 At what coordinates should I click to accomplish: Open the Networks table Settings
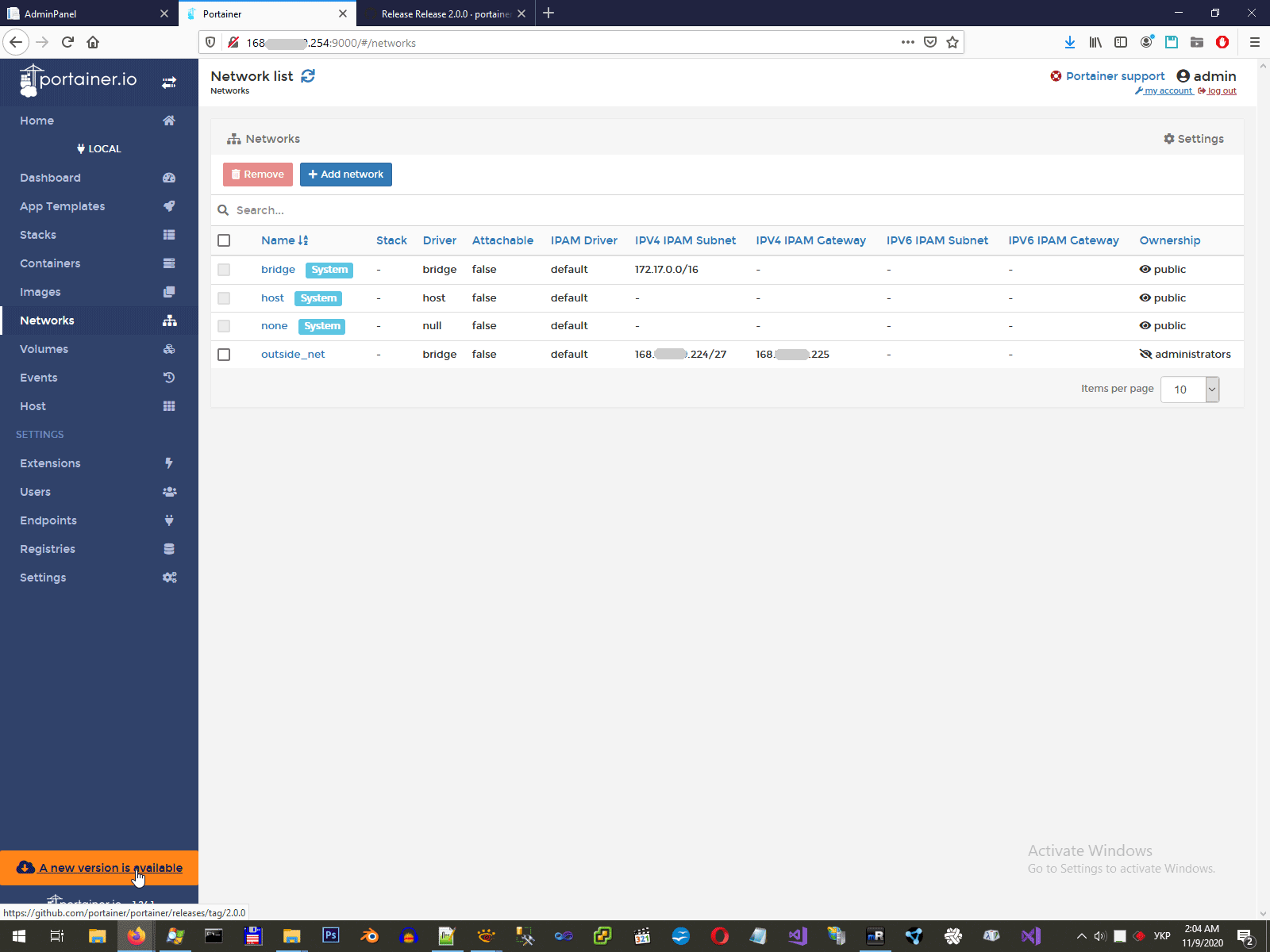(x=1194, y=139)
